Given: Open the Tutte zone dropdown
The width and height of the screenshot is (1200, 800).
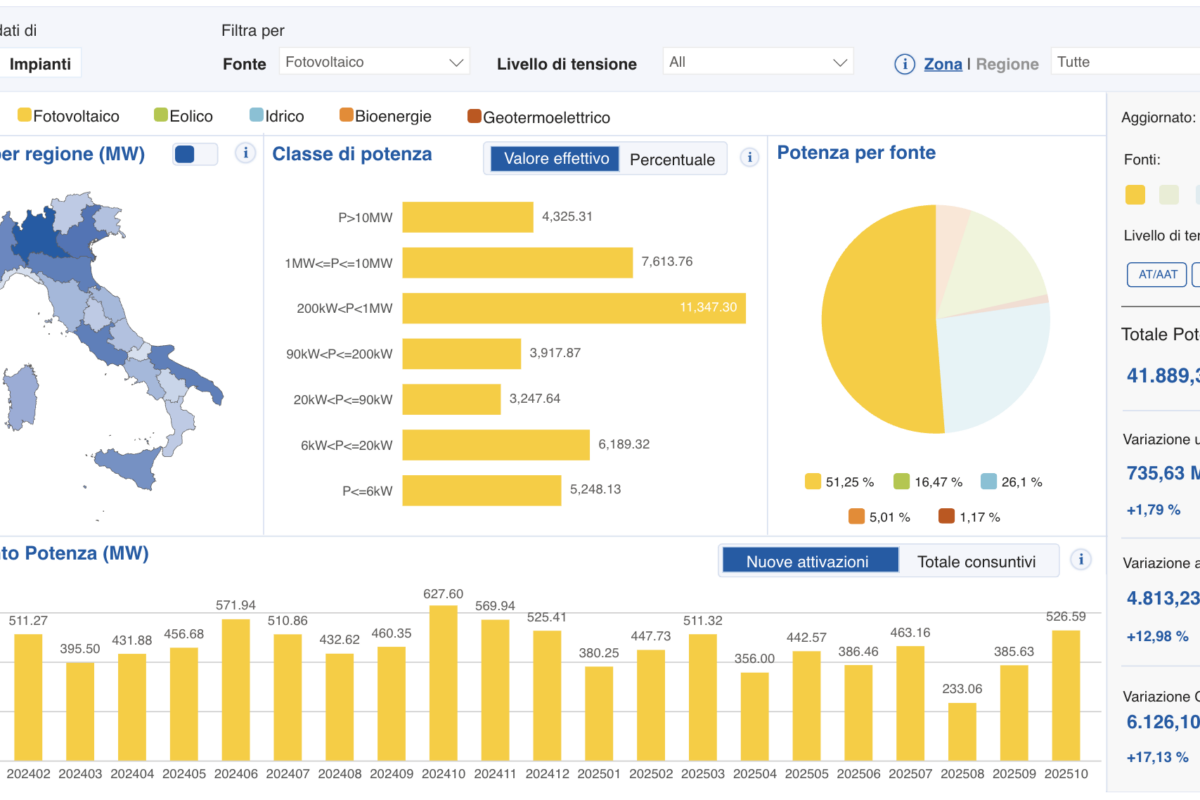Looking at the screenshot, I should pyautogui.click(x=1125, y=62).
